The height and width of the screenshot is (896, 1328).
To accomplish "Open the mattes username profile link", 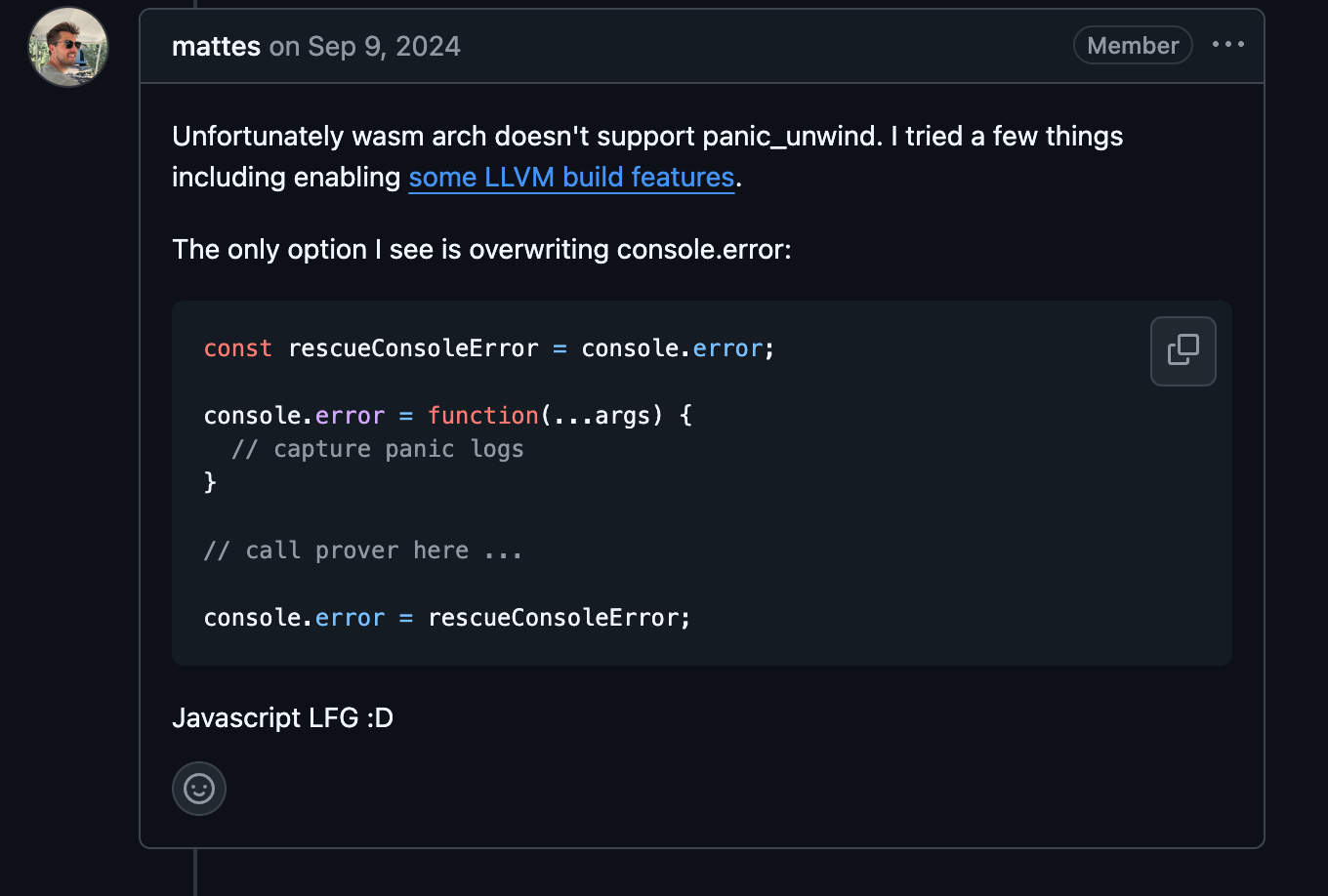I will 216,46.
